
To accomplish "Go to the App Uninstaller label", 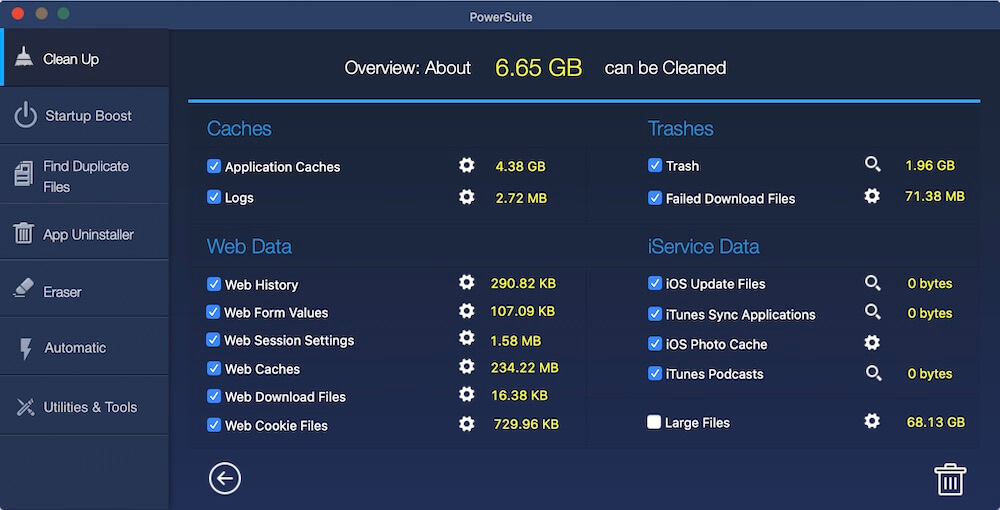I will click(89, 235).
